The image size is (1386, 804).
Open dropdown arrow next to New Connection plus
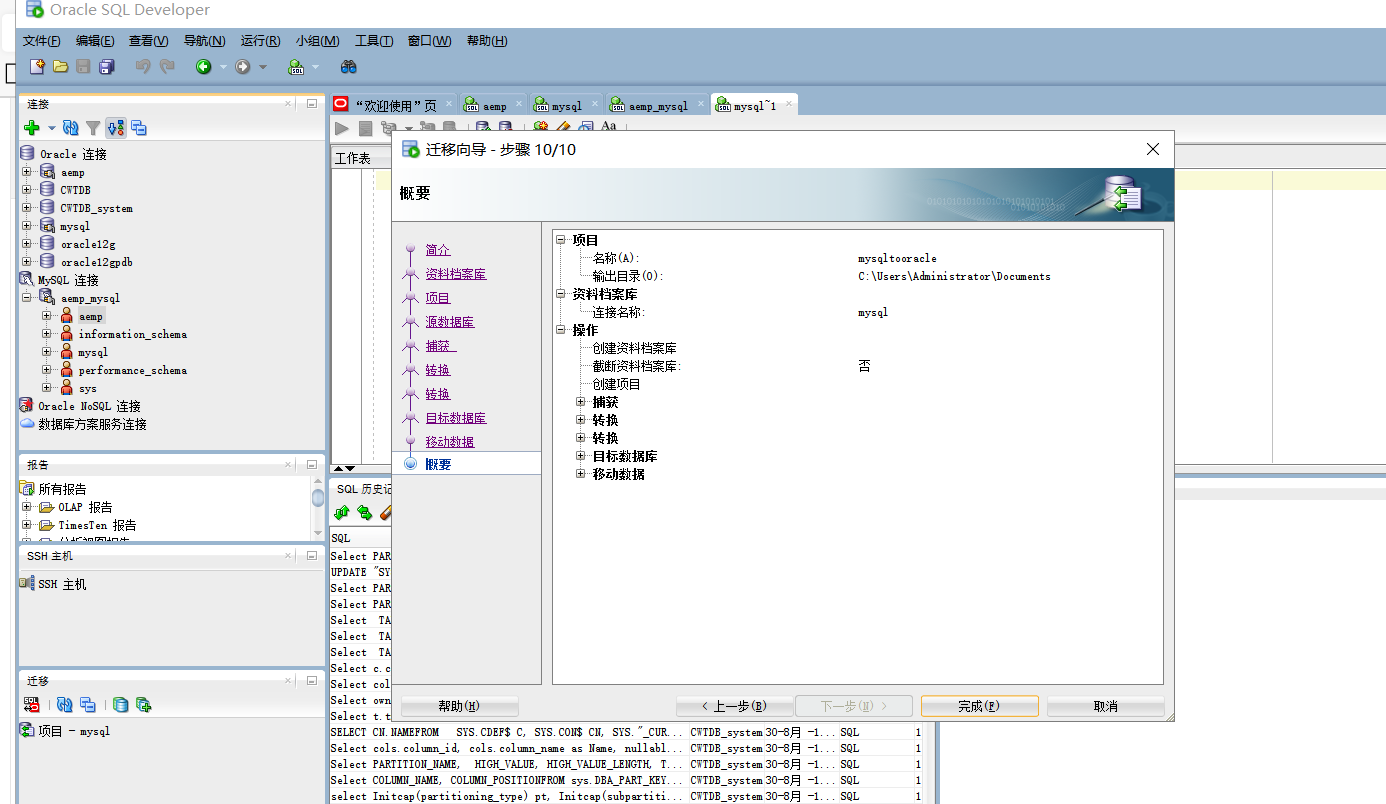[x=50, y=128]
